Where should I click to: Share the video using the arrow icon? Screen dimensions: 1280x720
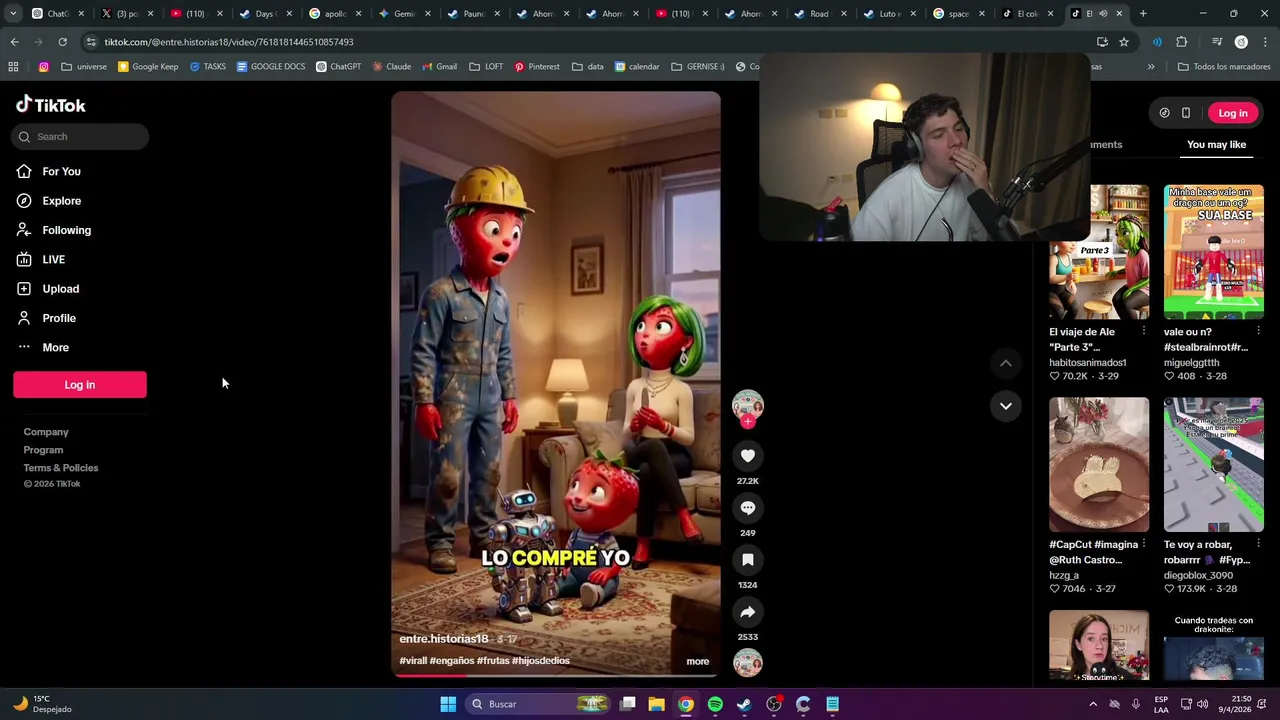click(747, 612)
